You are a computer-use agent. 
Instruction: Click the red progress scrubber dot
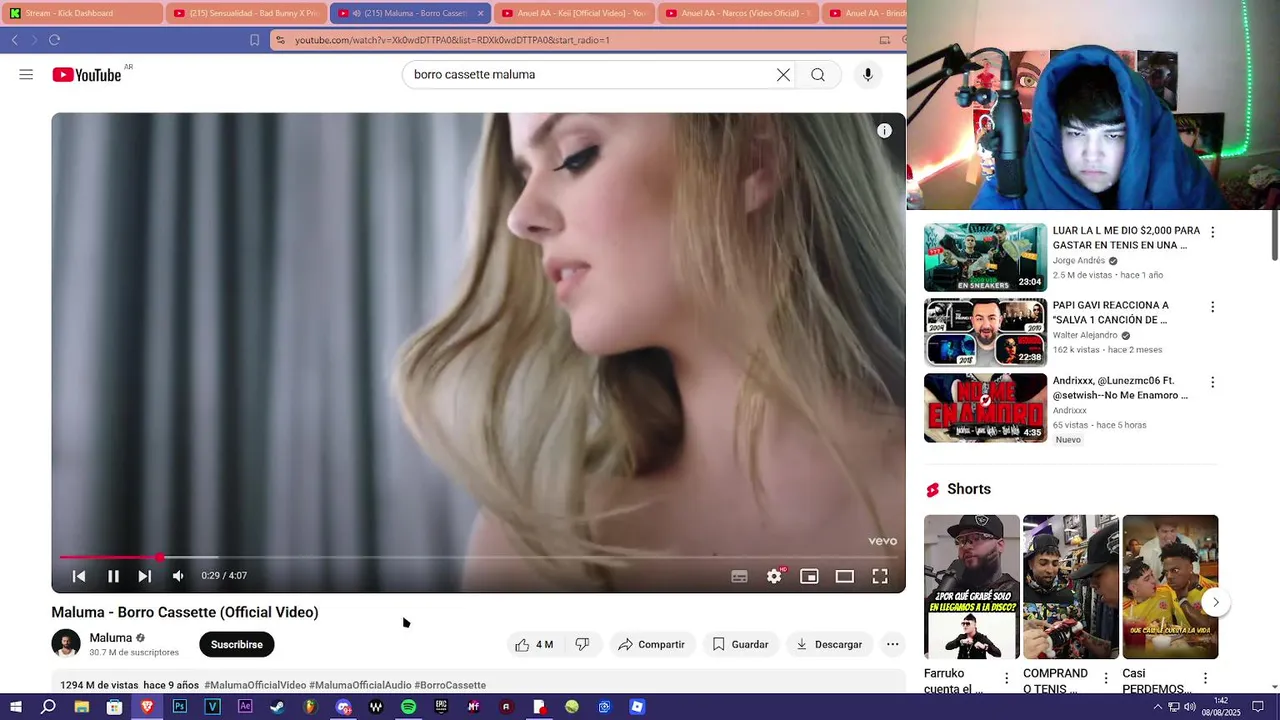pos(159,557)
